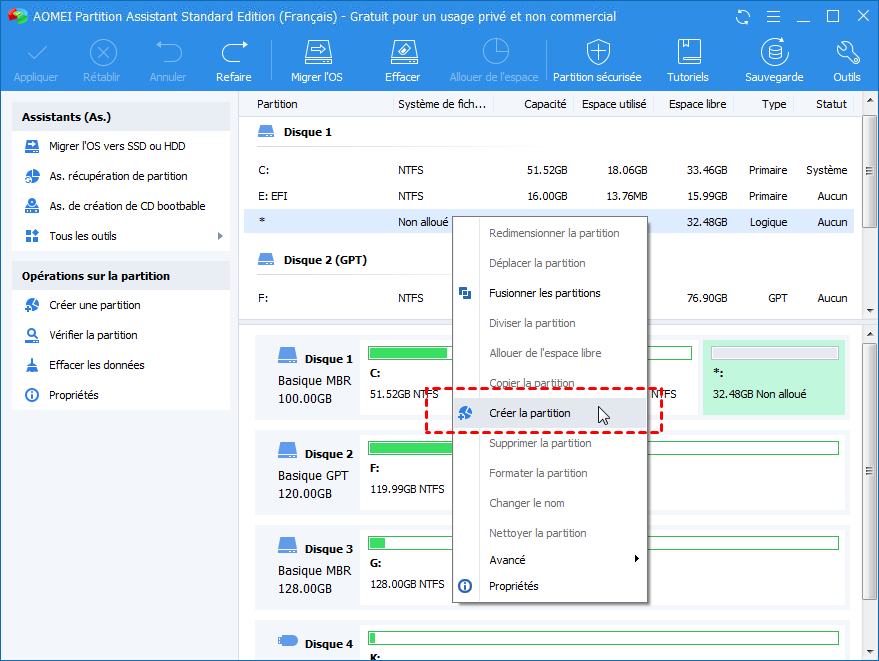This screenshot has height=661, width=879.
Task: Select the C: partition row in list
Action: [549, 170]
